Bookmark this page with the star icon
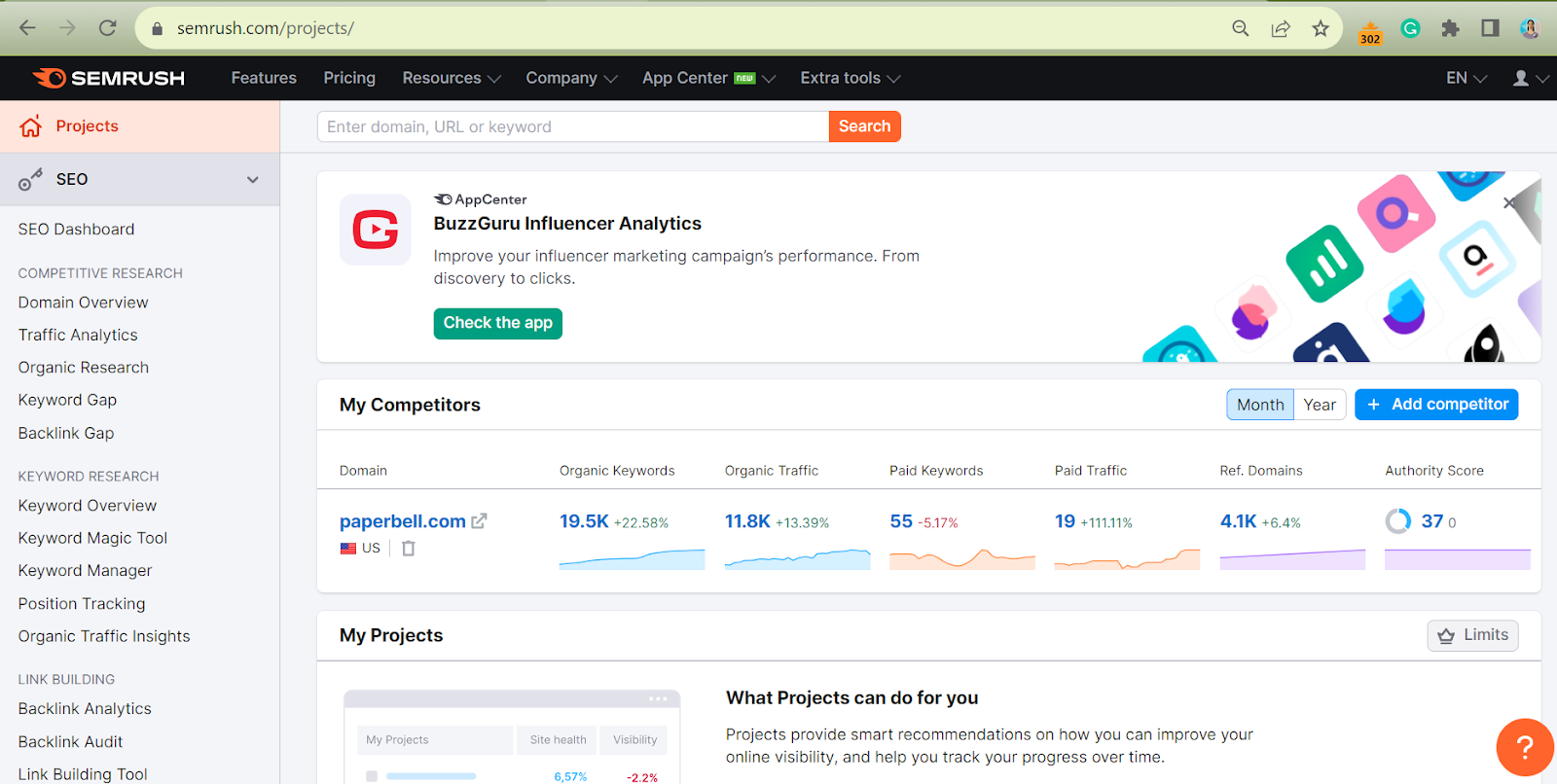The height and width of the screenshot is (784, 1557). click(x=1321, y=28)
